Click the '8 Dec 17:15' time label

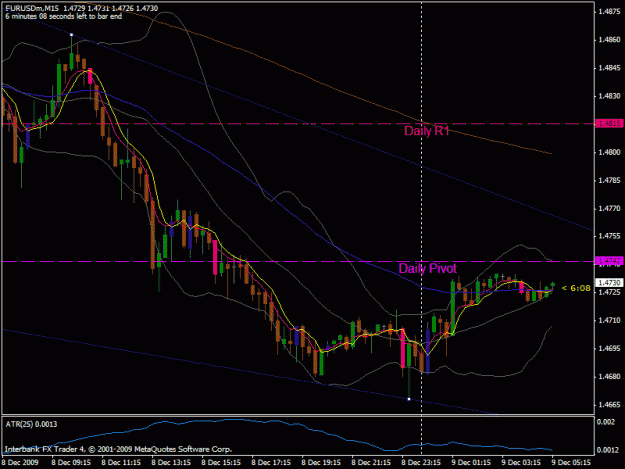[x=271, y=463]
